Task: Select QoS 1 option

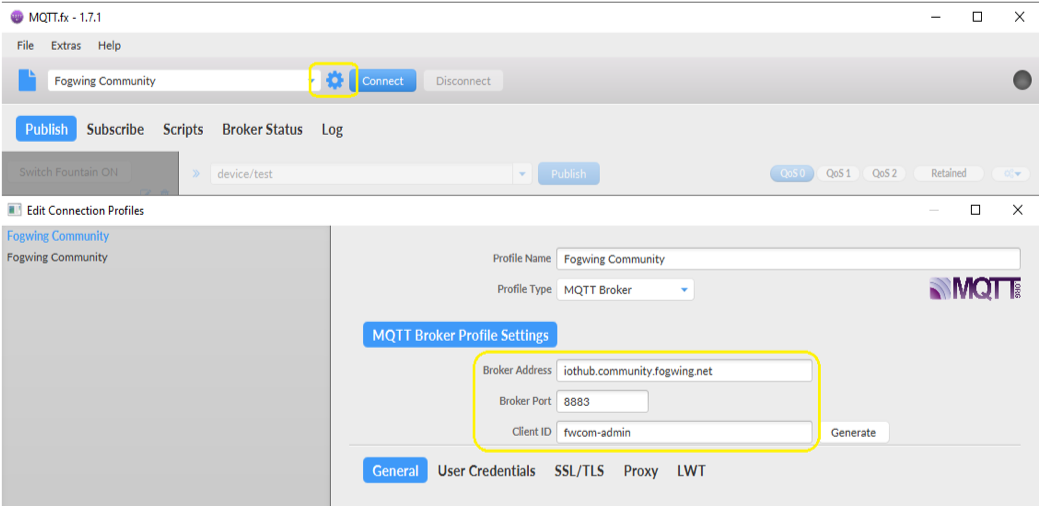Action: pyautogui.click(x=838, y=174)
